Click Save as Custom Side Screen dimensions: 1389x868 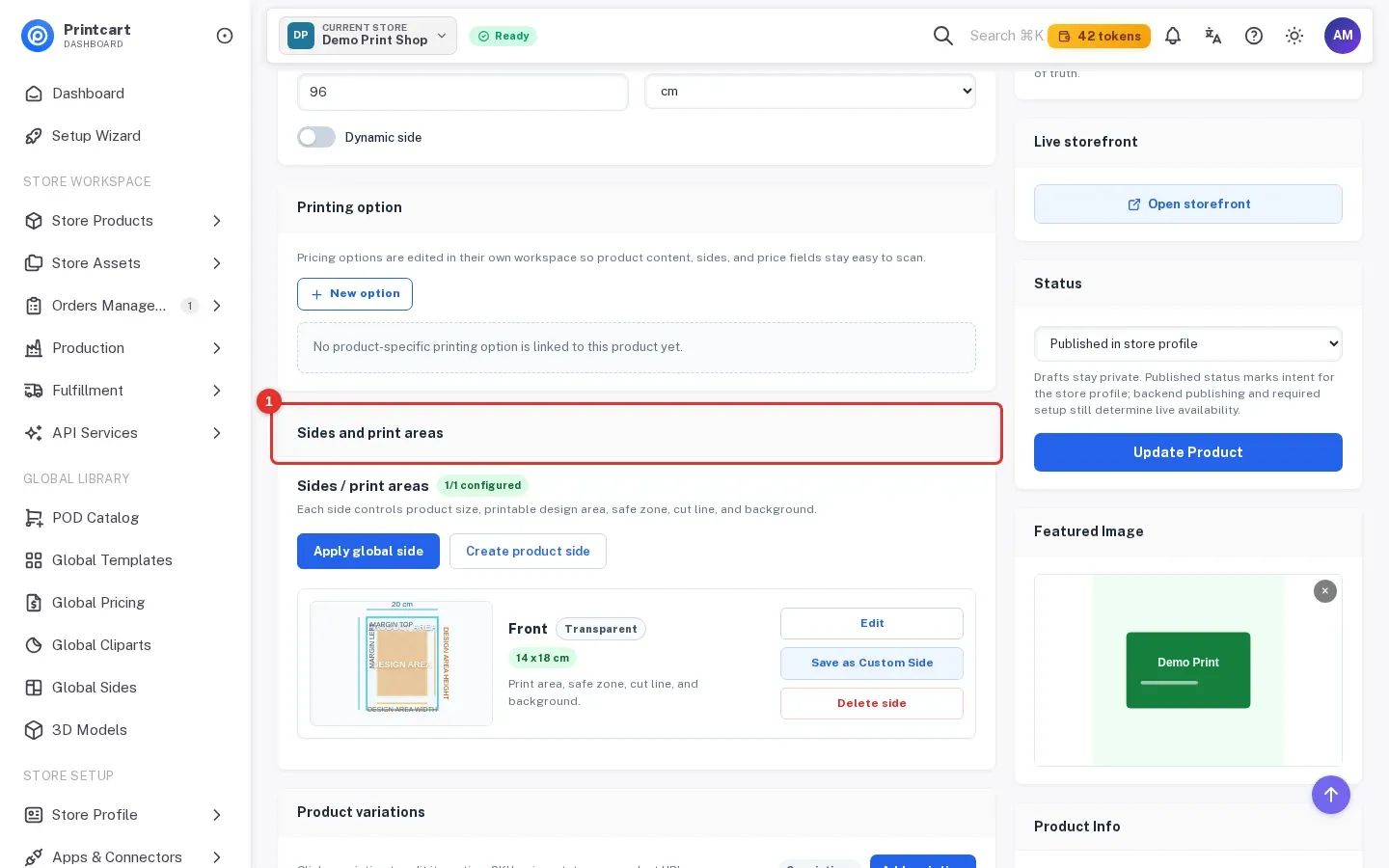click(x=872, y=664)
